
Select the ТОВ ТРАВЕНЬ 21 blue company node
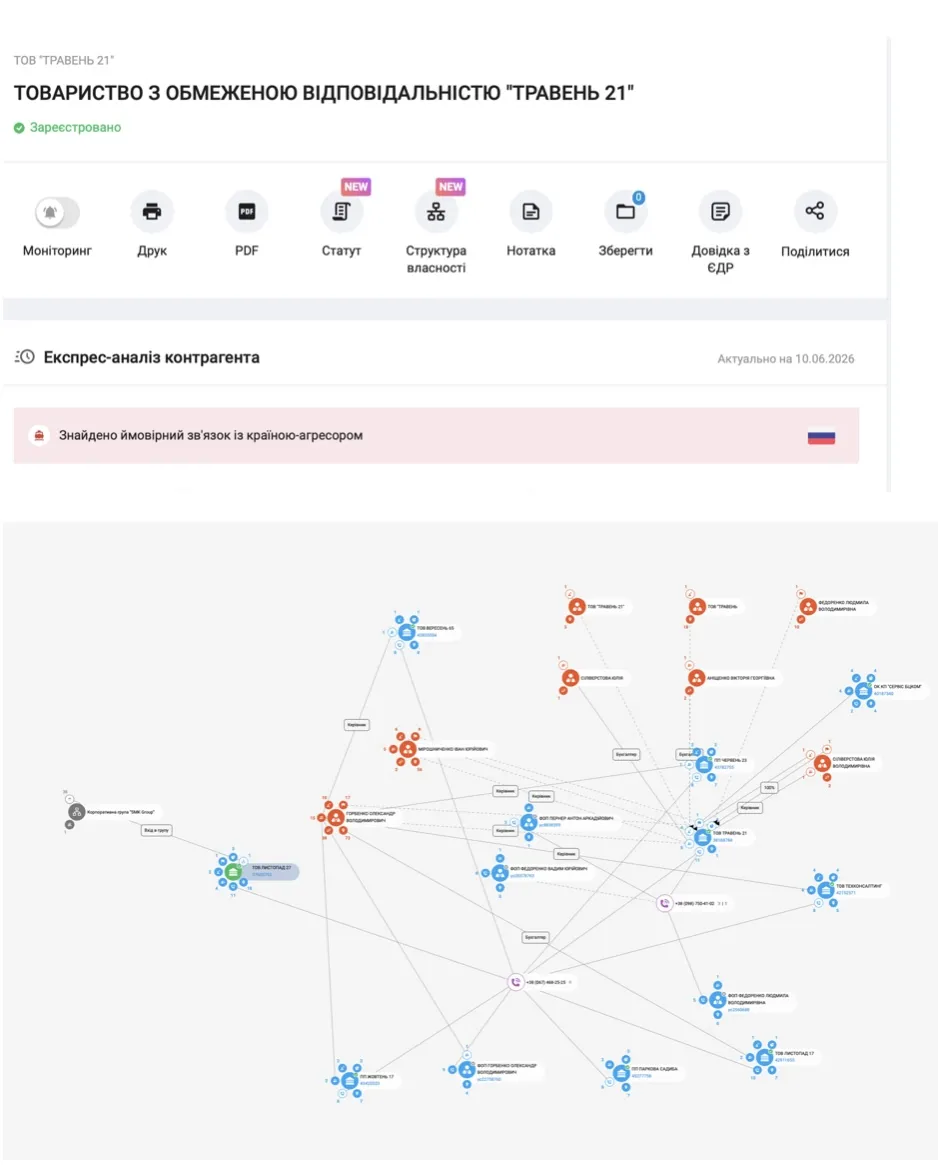tap(702, 837)
